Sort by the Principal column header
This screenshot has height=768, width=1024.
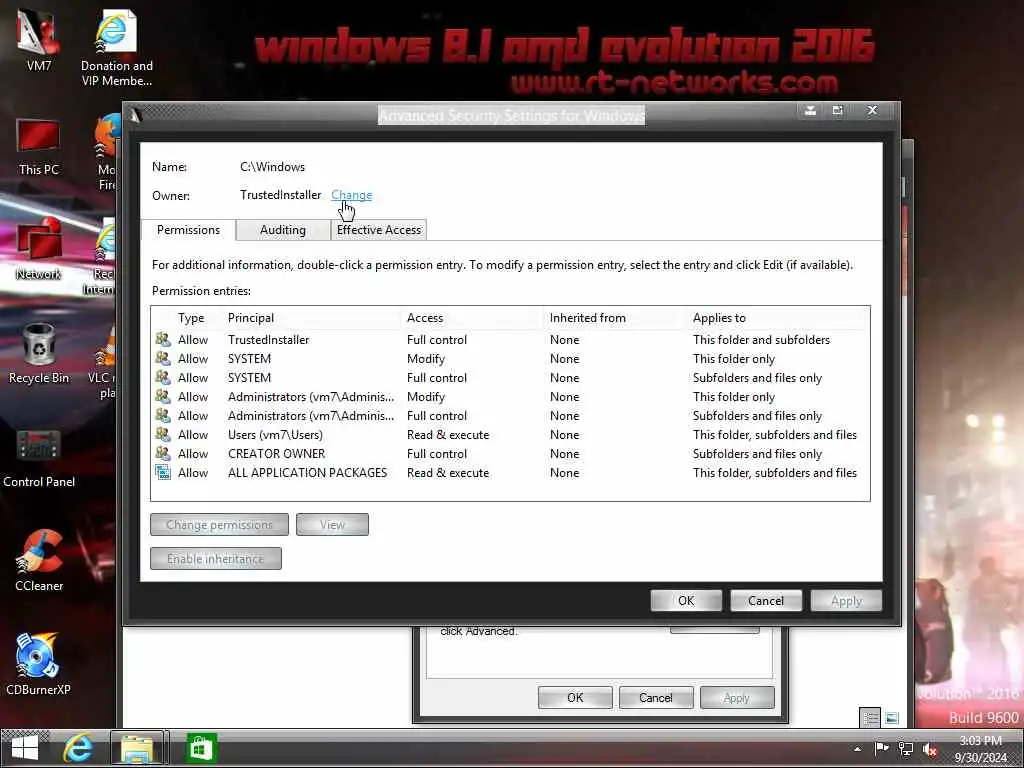pos(251,318)
